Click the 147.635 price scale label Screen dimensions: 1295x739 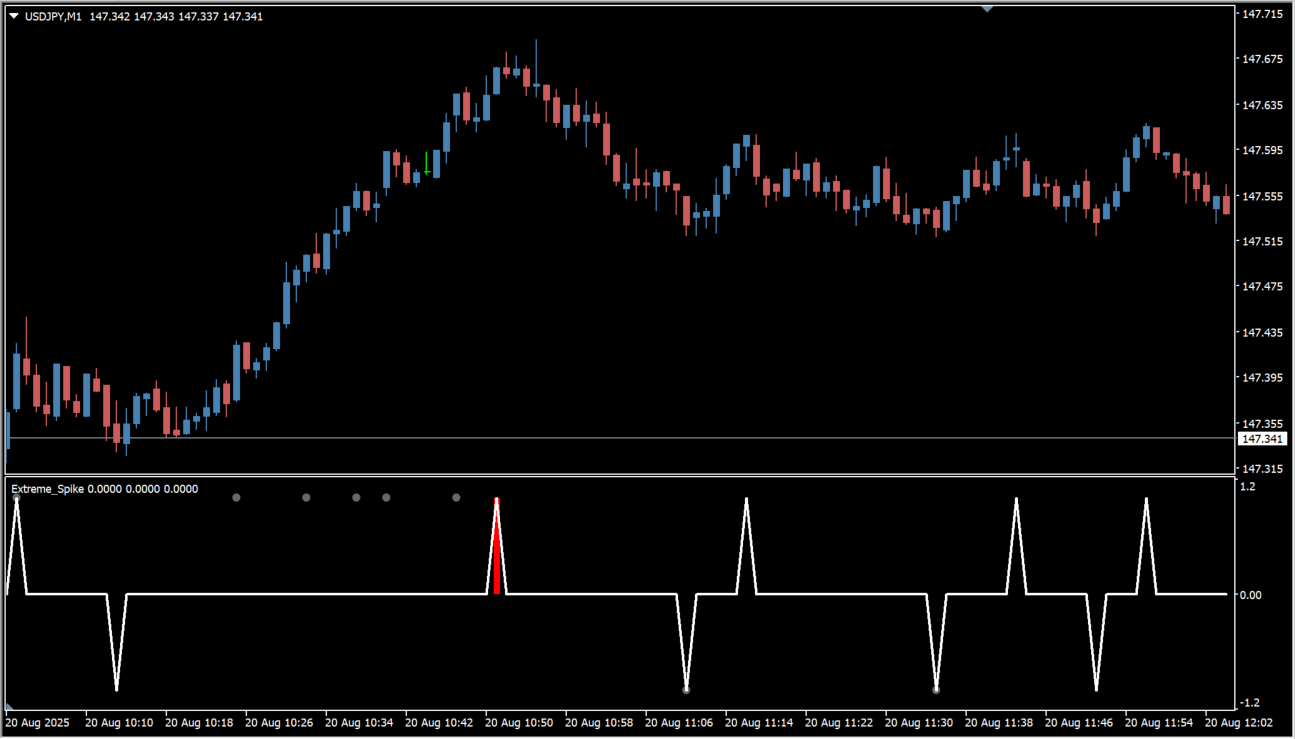(1262, 105)
